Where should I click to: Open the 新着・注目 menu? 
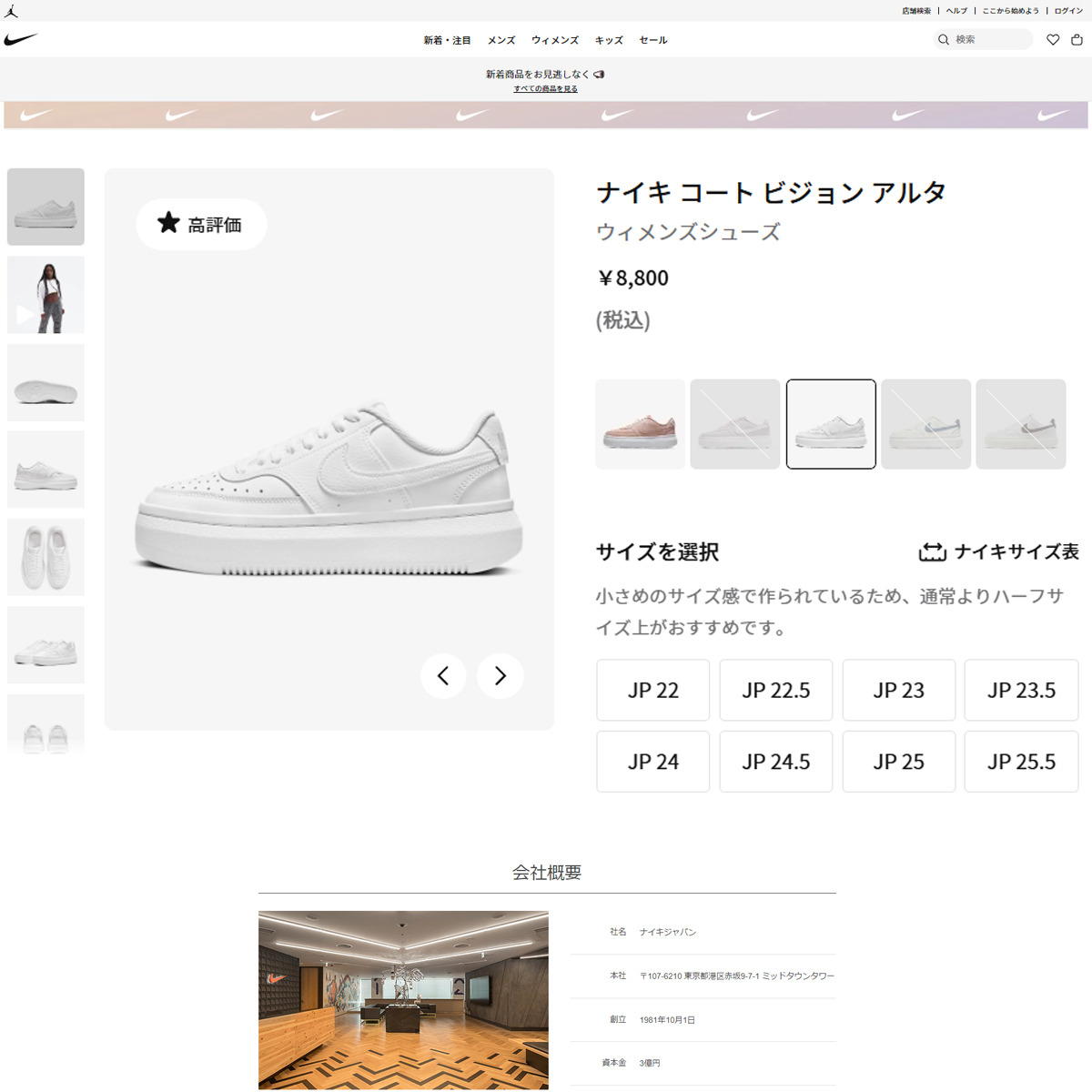coord(447,40)
